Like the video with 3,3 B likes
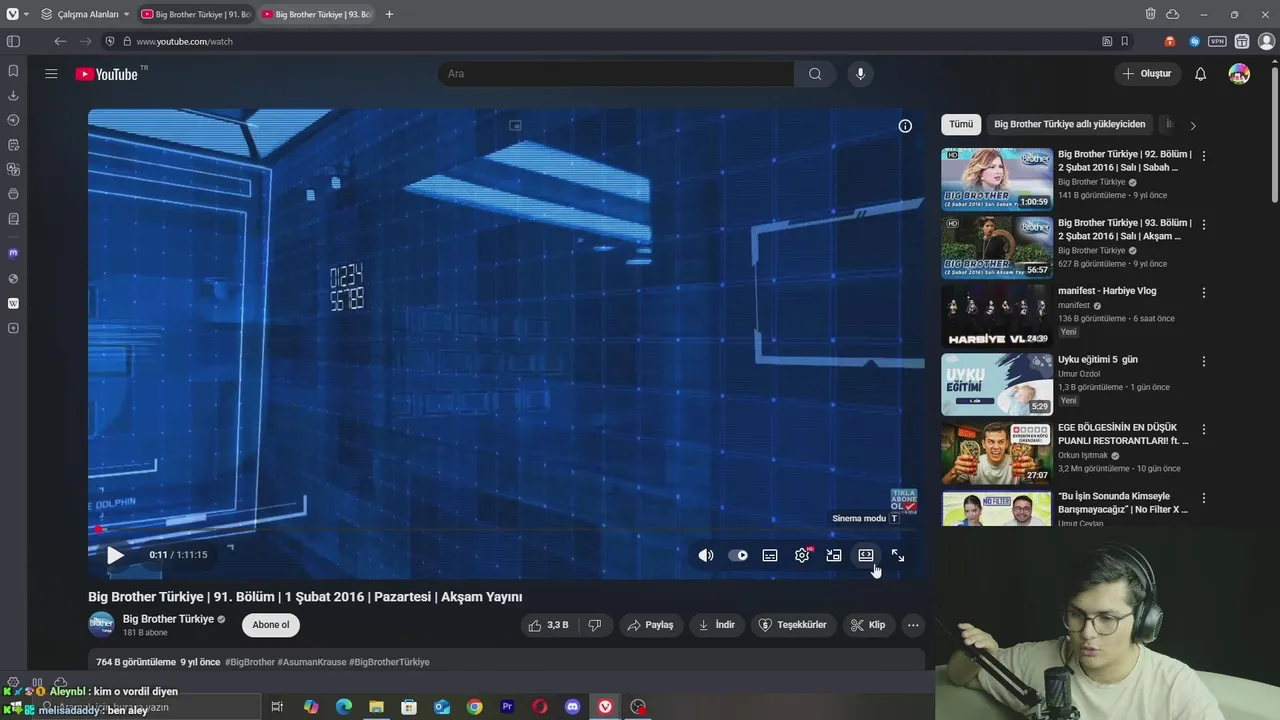The height and width of the screenshot is (720, 1280). point(549,625)
